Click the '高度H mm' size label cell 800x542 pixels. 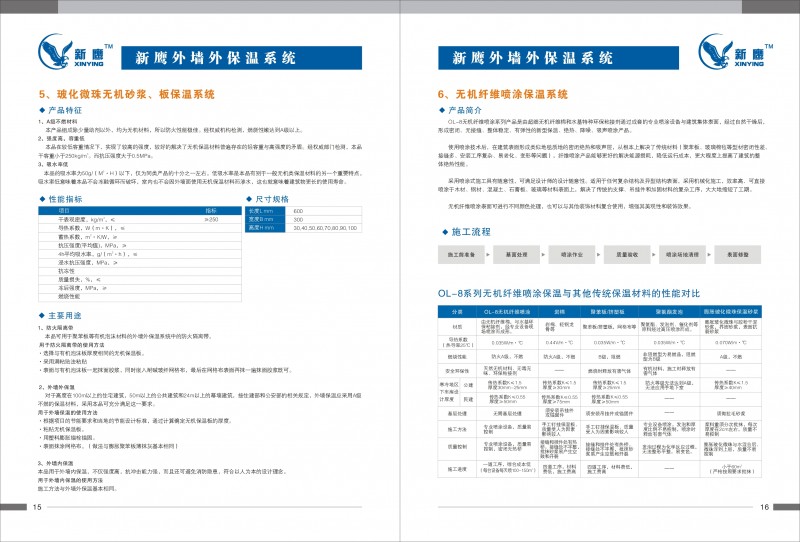(265, 228)
